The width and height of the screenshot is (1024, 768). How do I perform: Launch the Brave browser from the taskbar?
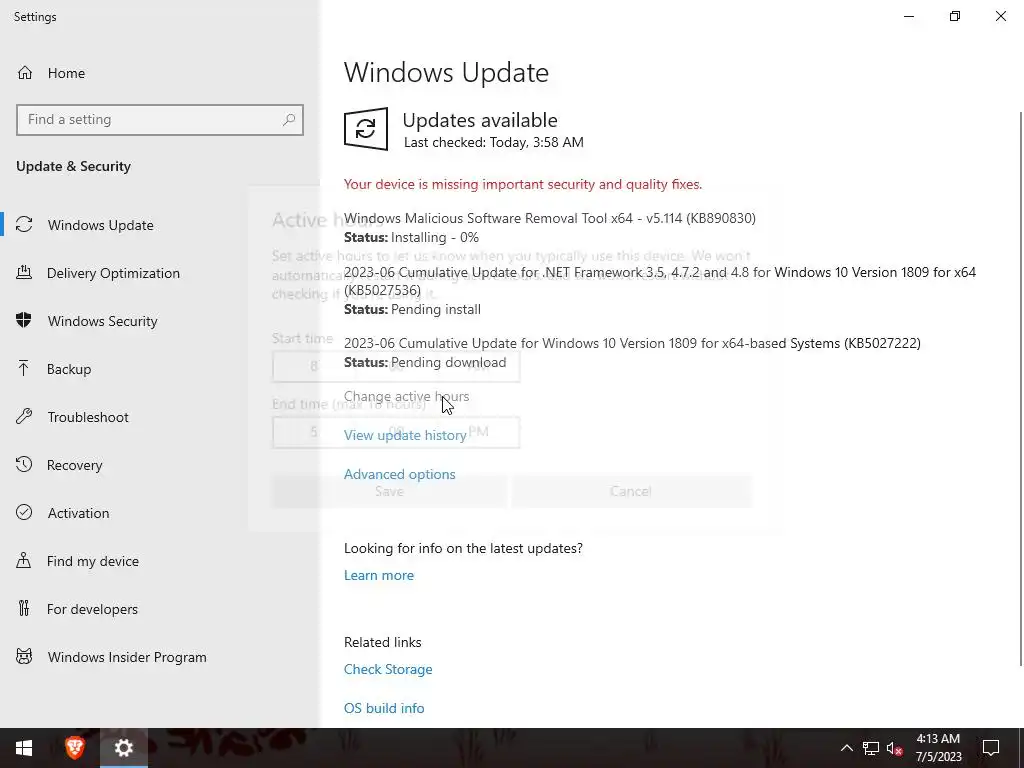(74, 748)
